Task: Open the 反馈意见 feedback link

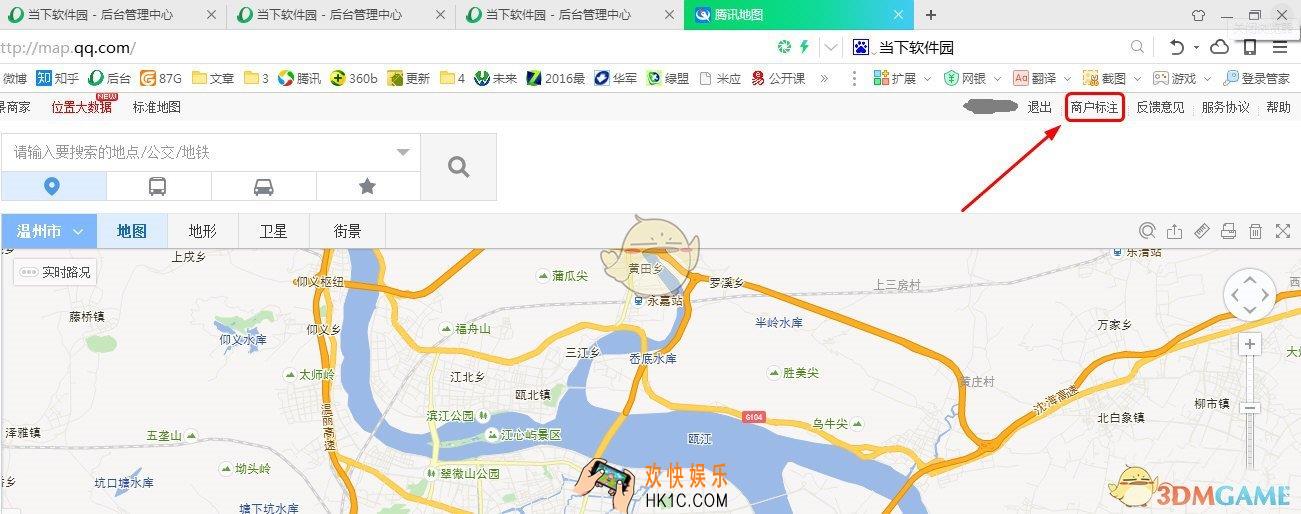Action: click(x=1160, y=107)
